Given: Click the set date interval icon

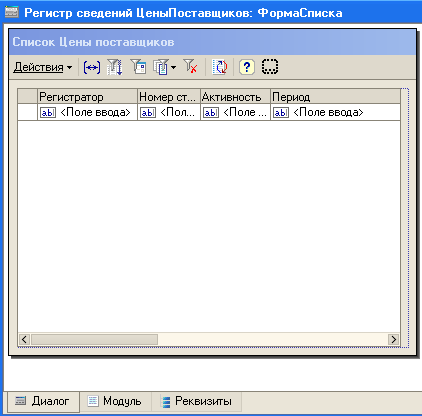Looking at the screenshot, I should click(x=92, y=67).
